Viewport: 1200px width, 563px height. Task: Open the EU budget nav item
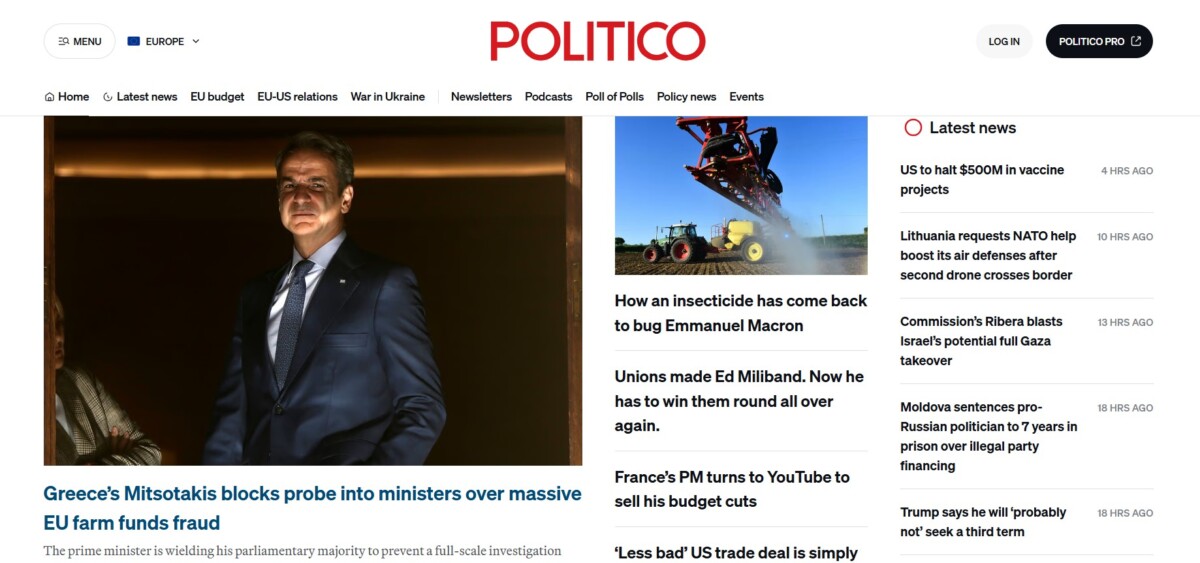click(217, 97)
